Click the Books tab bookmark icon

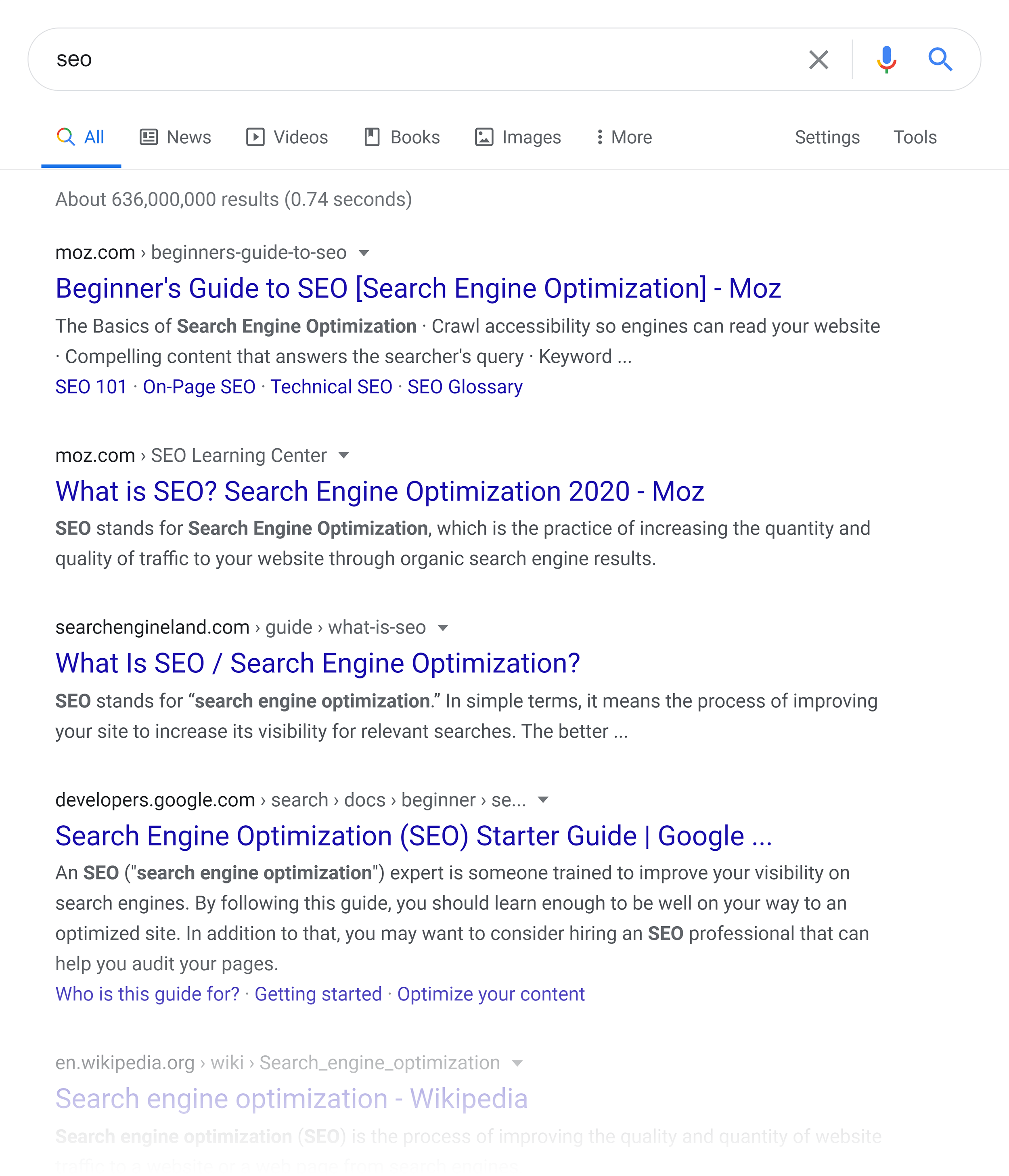(372, 137)
